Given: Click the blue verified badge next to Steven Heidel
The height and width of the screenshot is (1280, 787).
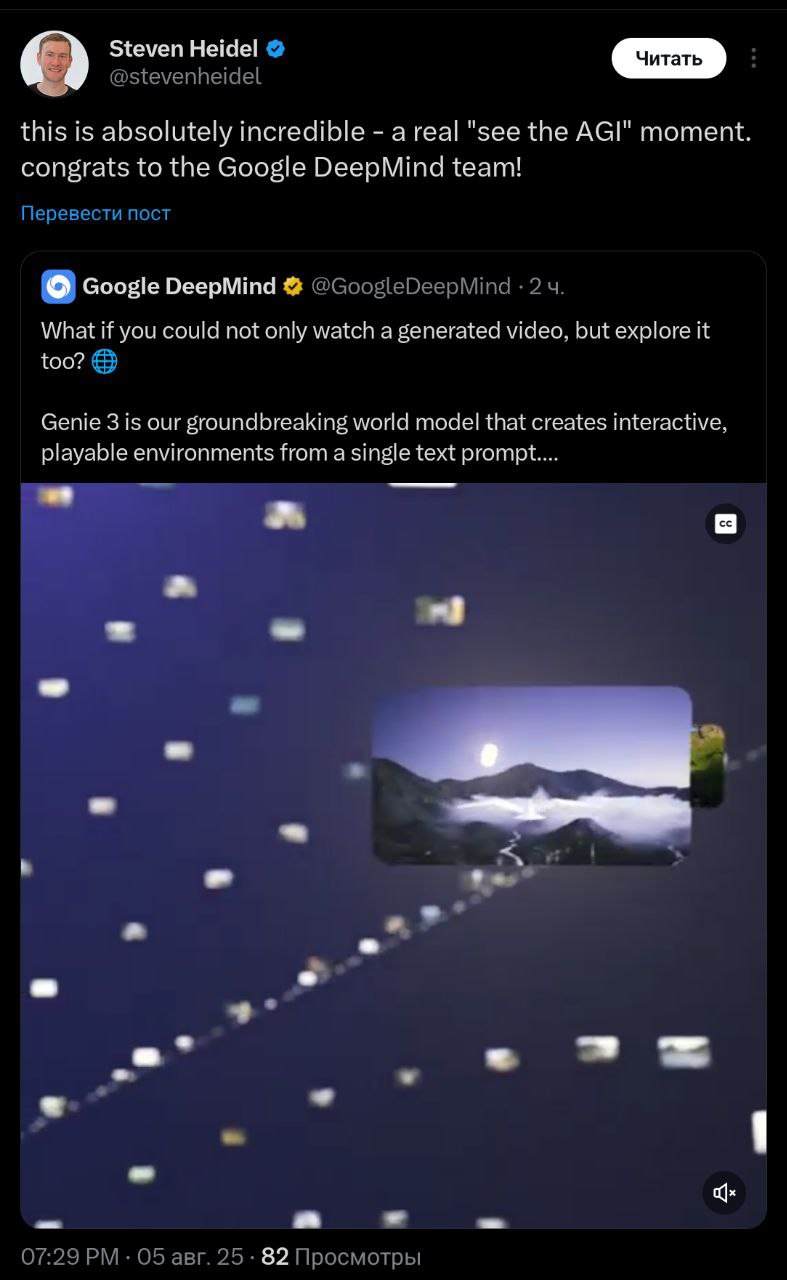Looking at the screenshot, I should click(276, 48).
